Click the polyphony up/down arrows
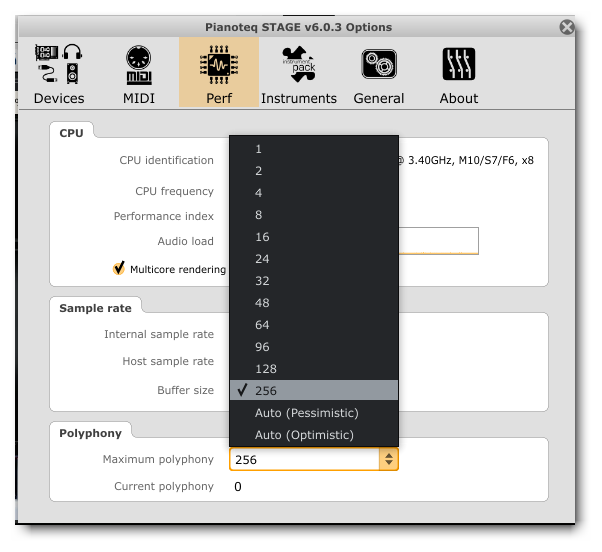The height and width of the screenshot is (552, 602). pos(389,459)
